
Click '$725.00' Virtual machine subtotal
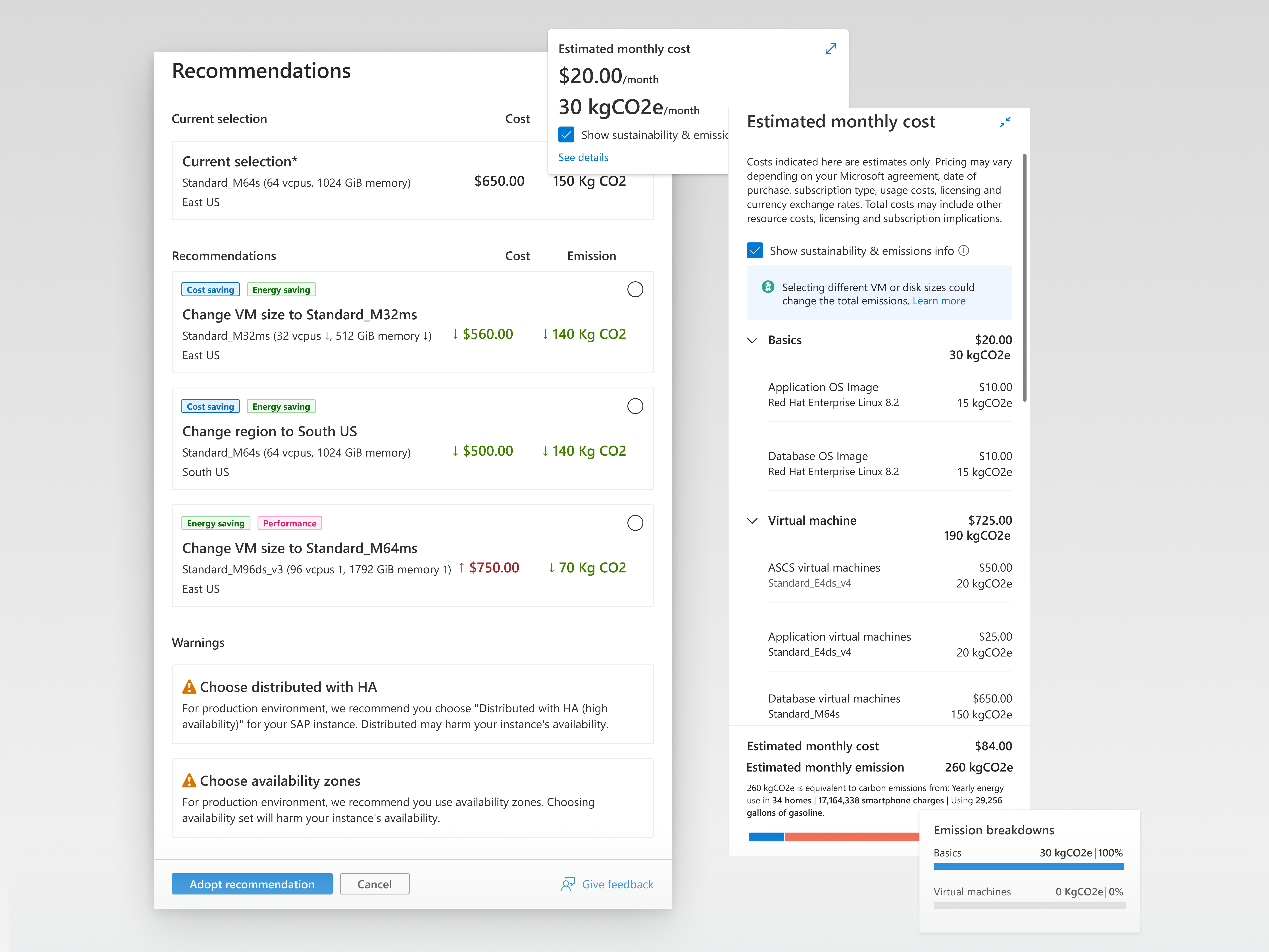pos(990,521)
